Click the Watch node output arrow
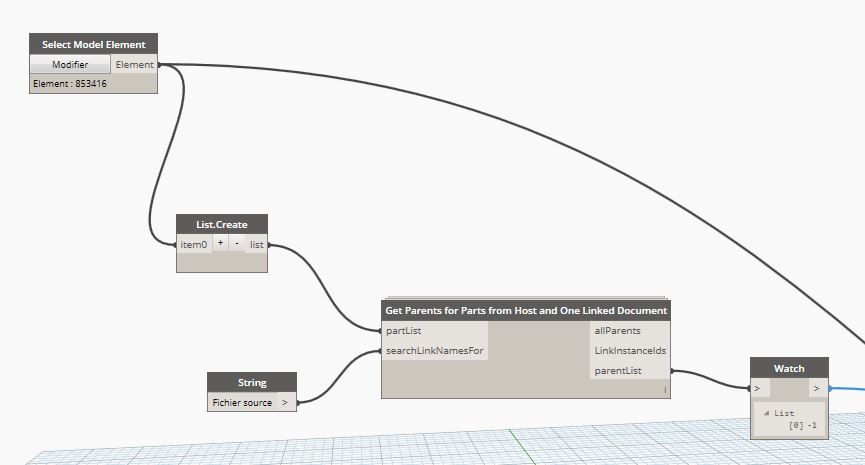 [817, 388]
